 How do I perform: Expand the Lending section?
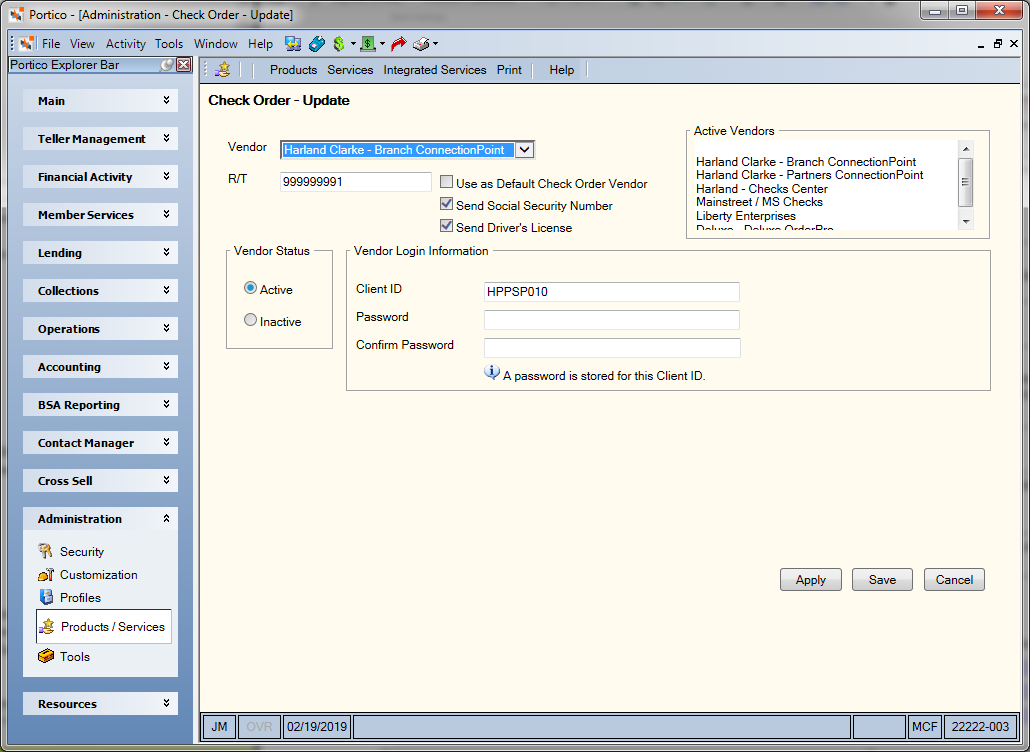pos(101,253)
